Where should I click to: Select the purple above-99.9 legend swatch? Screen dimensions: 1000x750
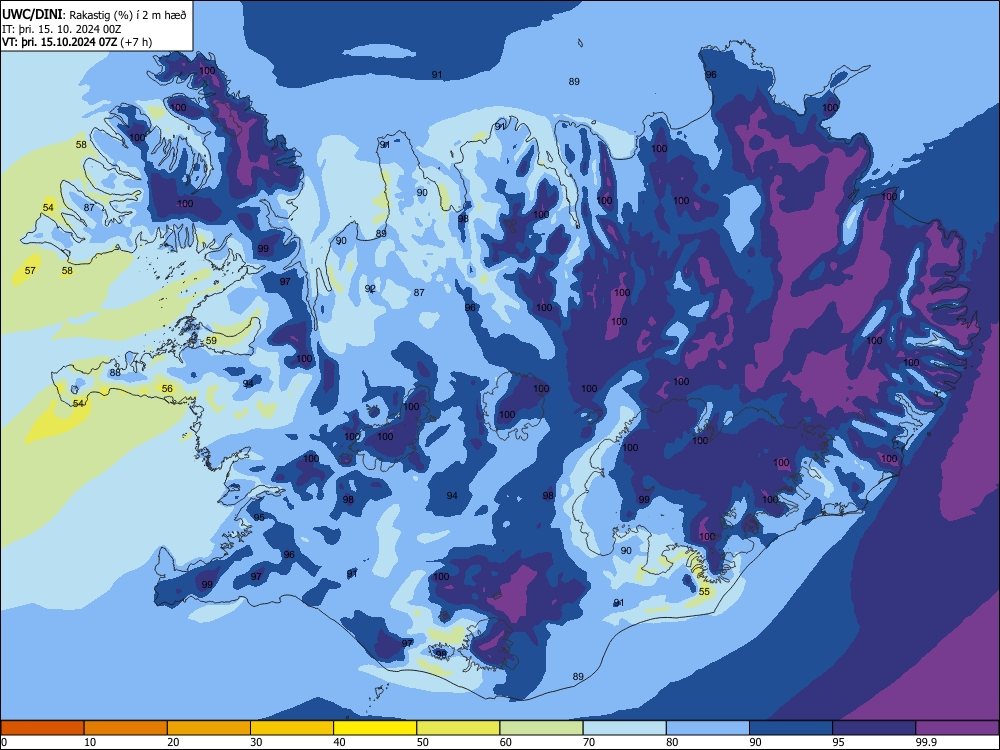pyautogui.click(x=957, y=728)
